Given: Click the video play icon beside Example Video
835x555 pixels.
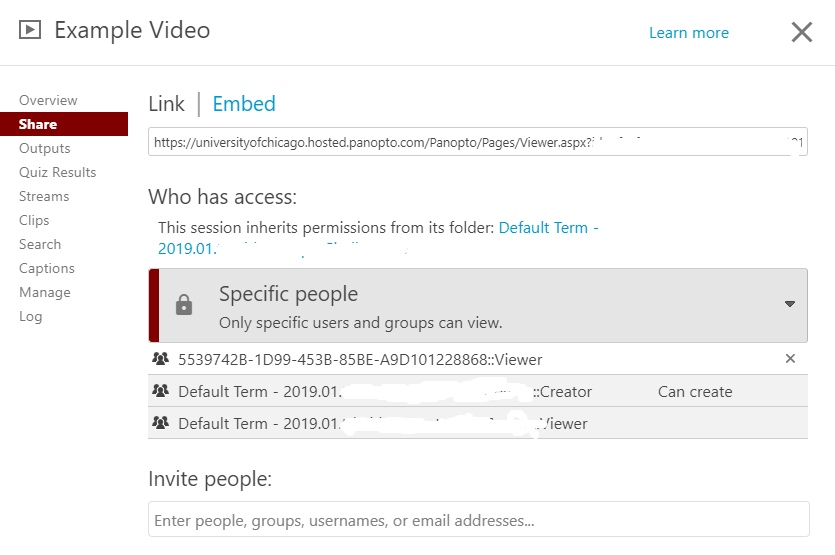Looking at the screenshot, I should pyautogui.click(x=30, y=30).
